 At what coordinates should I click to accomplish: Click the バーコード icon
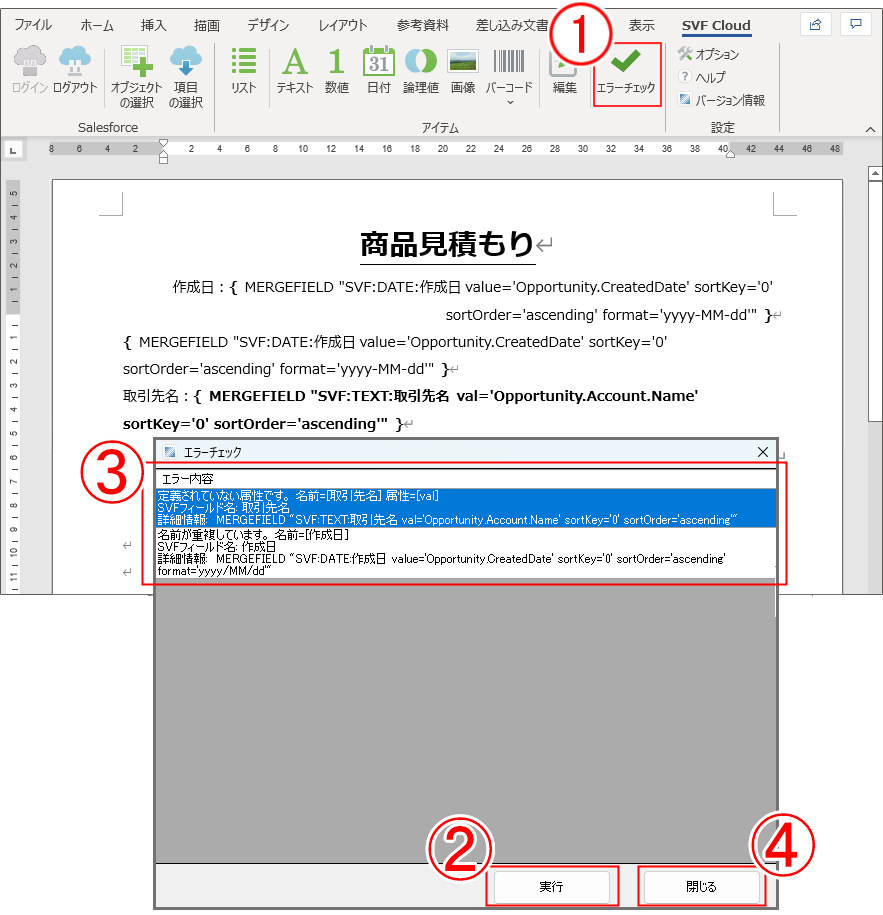[x=509, y=61]
